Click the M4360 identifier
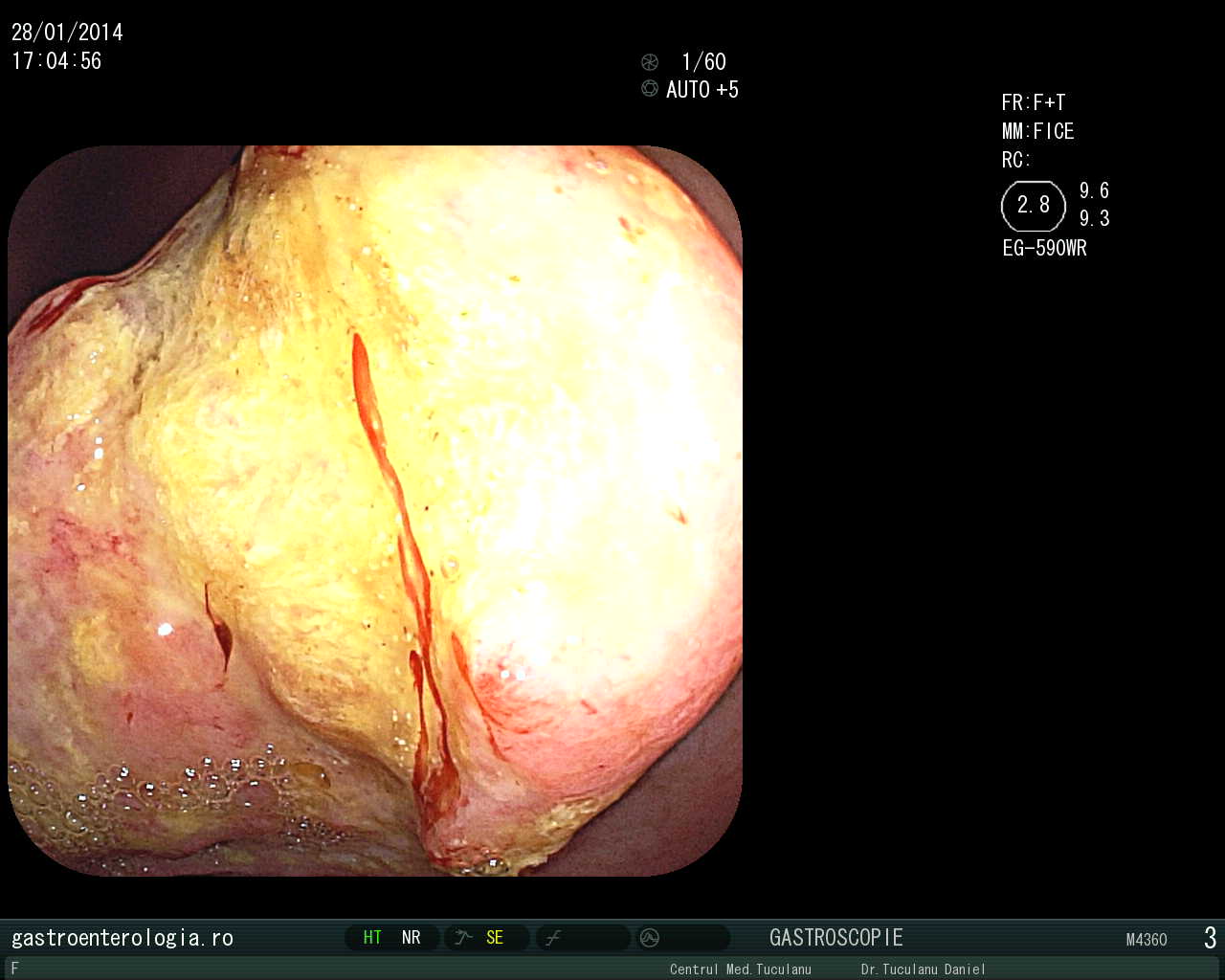Image resolution: width=1225 pixels, height=980 pixels. (x=1147, y=940)
